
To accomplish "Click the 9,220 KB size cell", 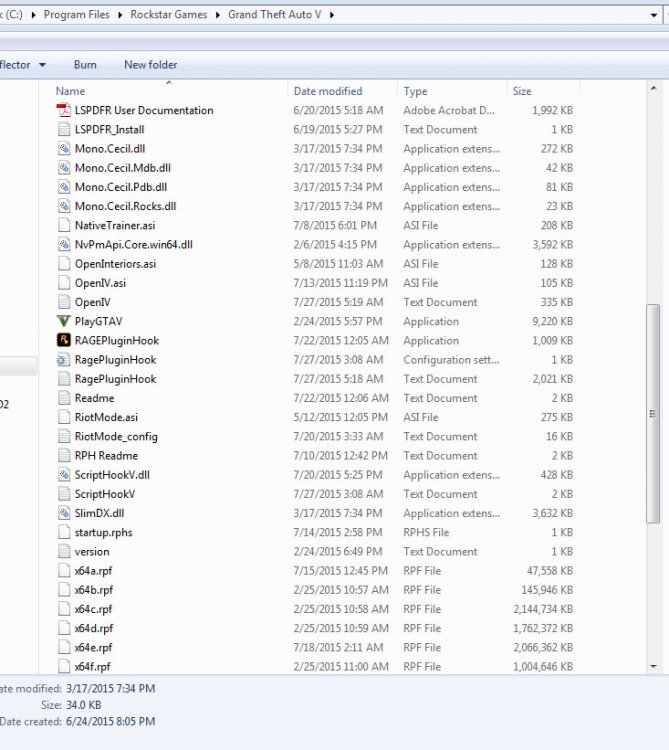I will (552, 321).
